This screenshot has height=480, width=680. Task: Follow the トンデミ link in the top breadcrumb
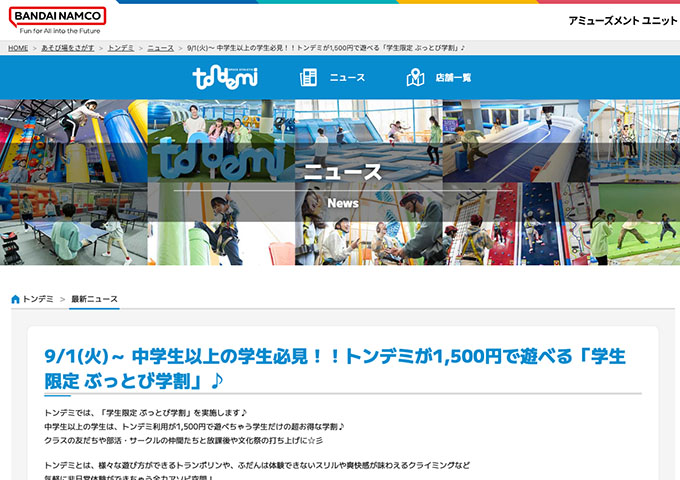[121, 48]
